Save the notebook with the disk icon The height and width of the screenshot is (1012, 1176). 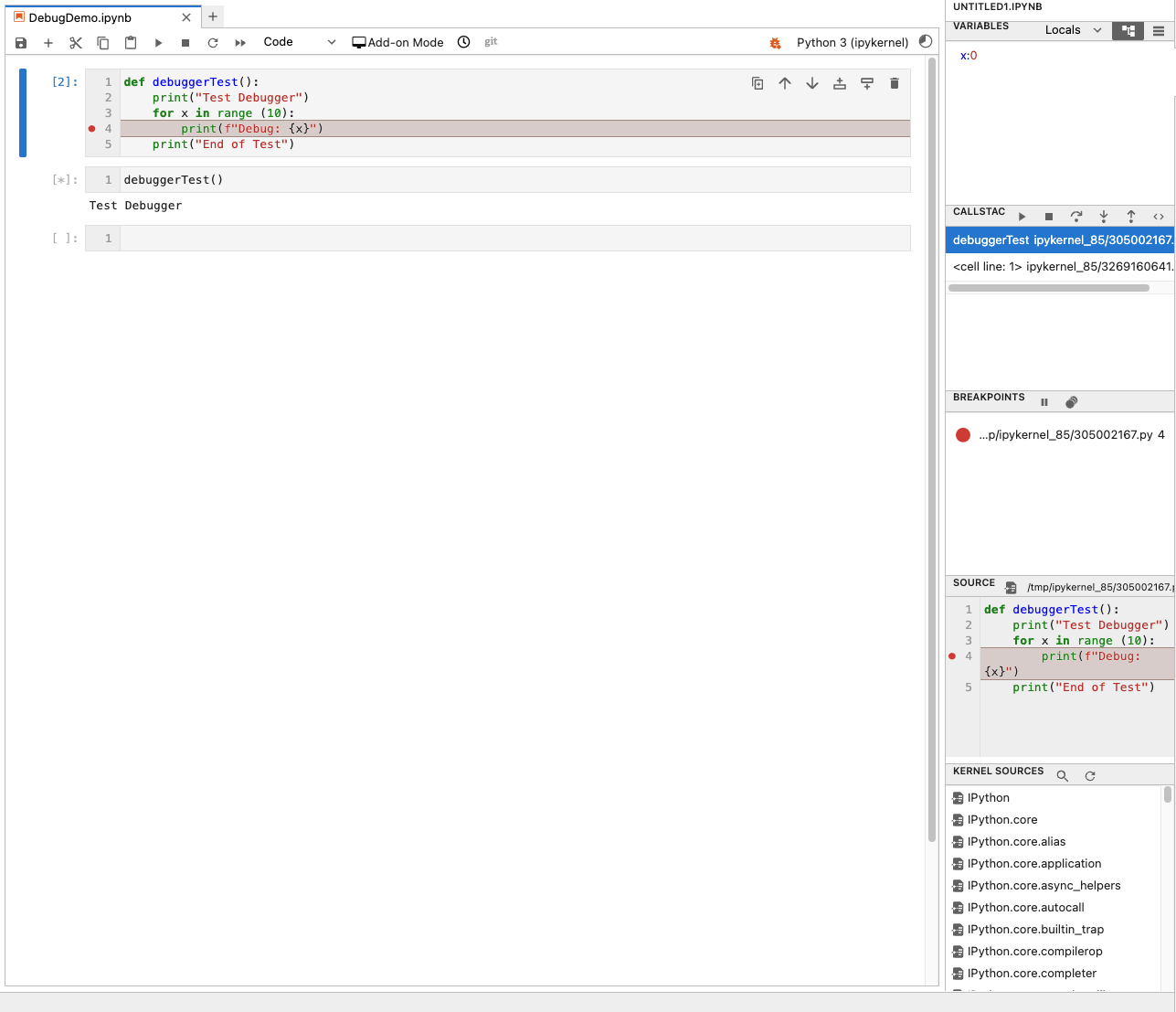click(x=21, y=43)
